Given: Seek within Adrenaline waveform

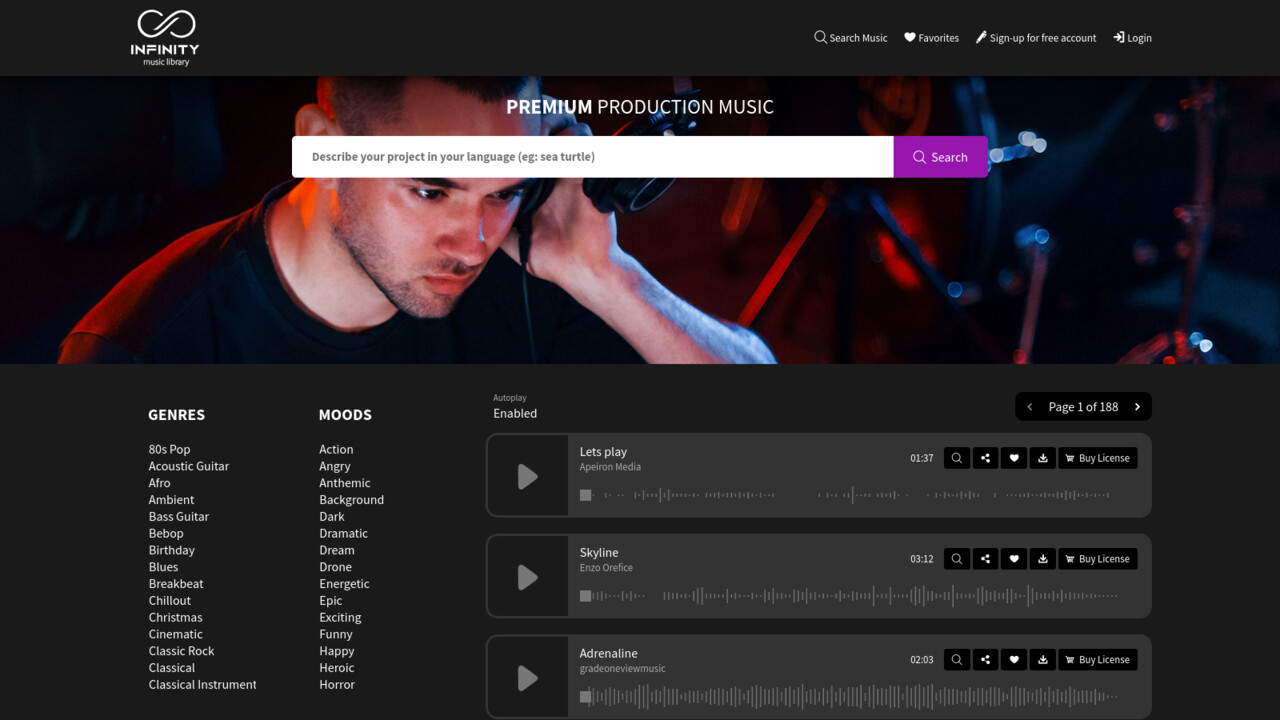Looking at the screenshot, I should click(x=848, y=697).
